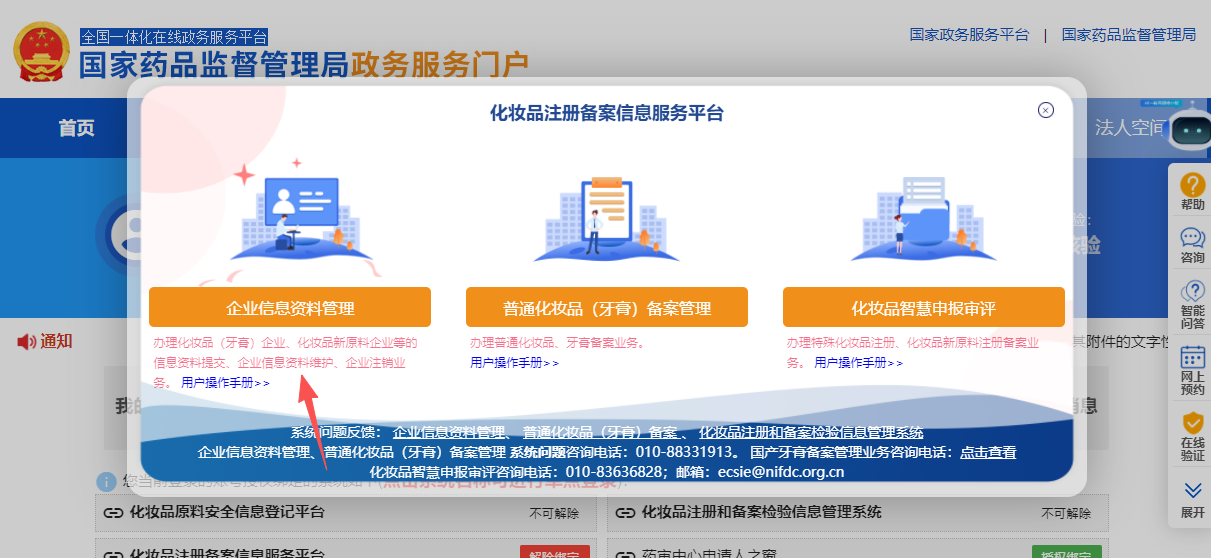The image size is (1211, 558).
Task: Open 用户操作手册 under 化妆品智慧申报审评
Action: 859,363
